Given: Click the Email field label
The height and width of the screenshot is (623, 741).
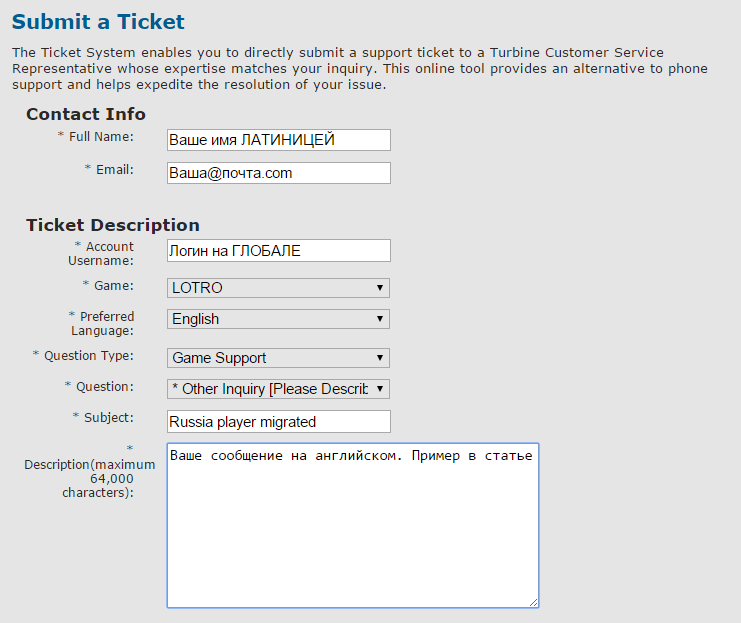Looking at the screenshot, I should 114,169.
